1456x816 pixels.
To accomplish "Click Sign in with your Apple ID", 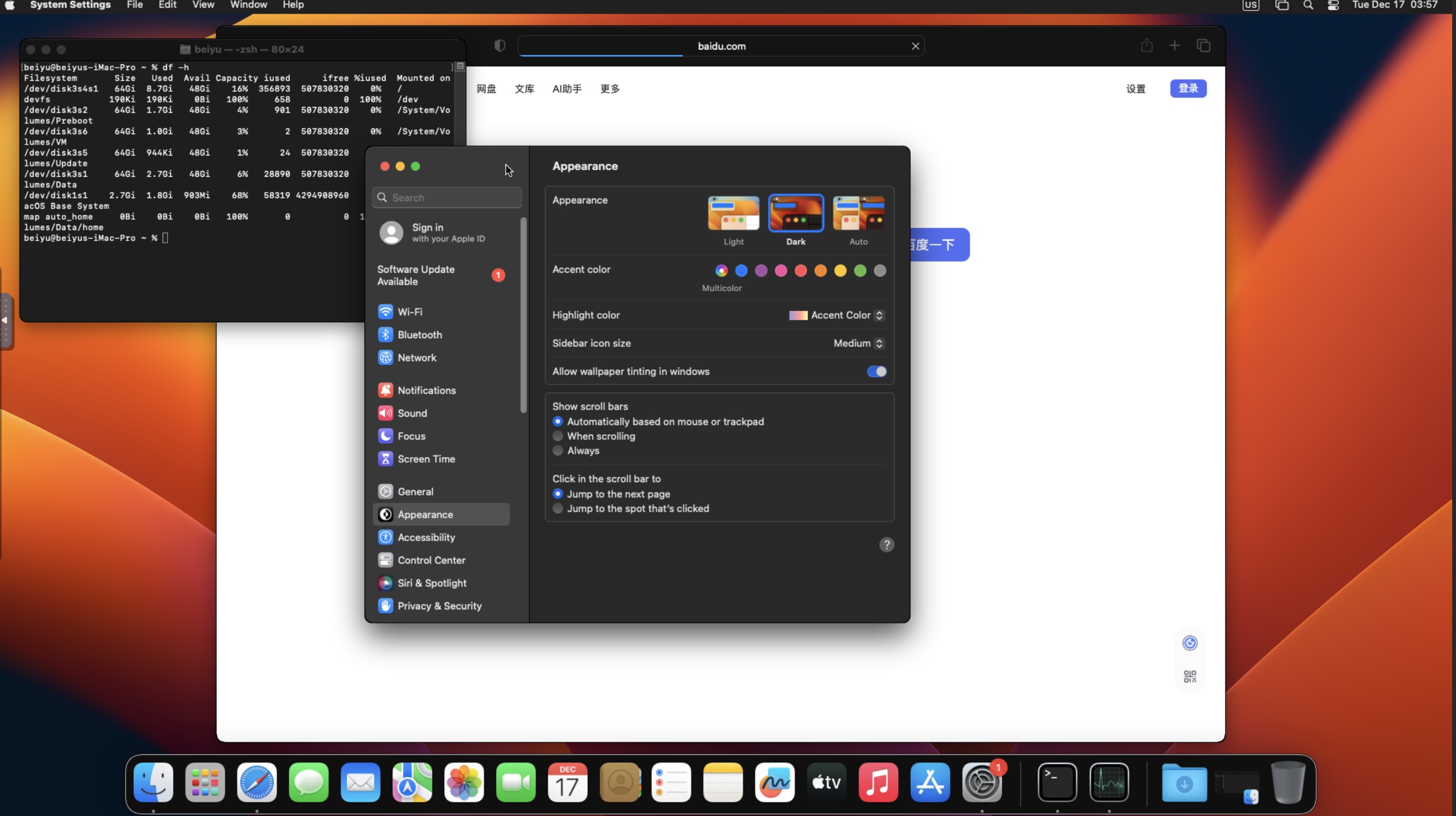I will (x=441, y=232).
